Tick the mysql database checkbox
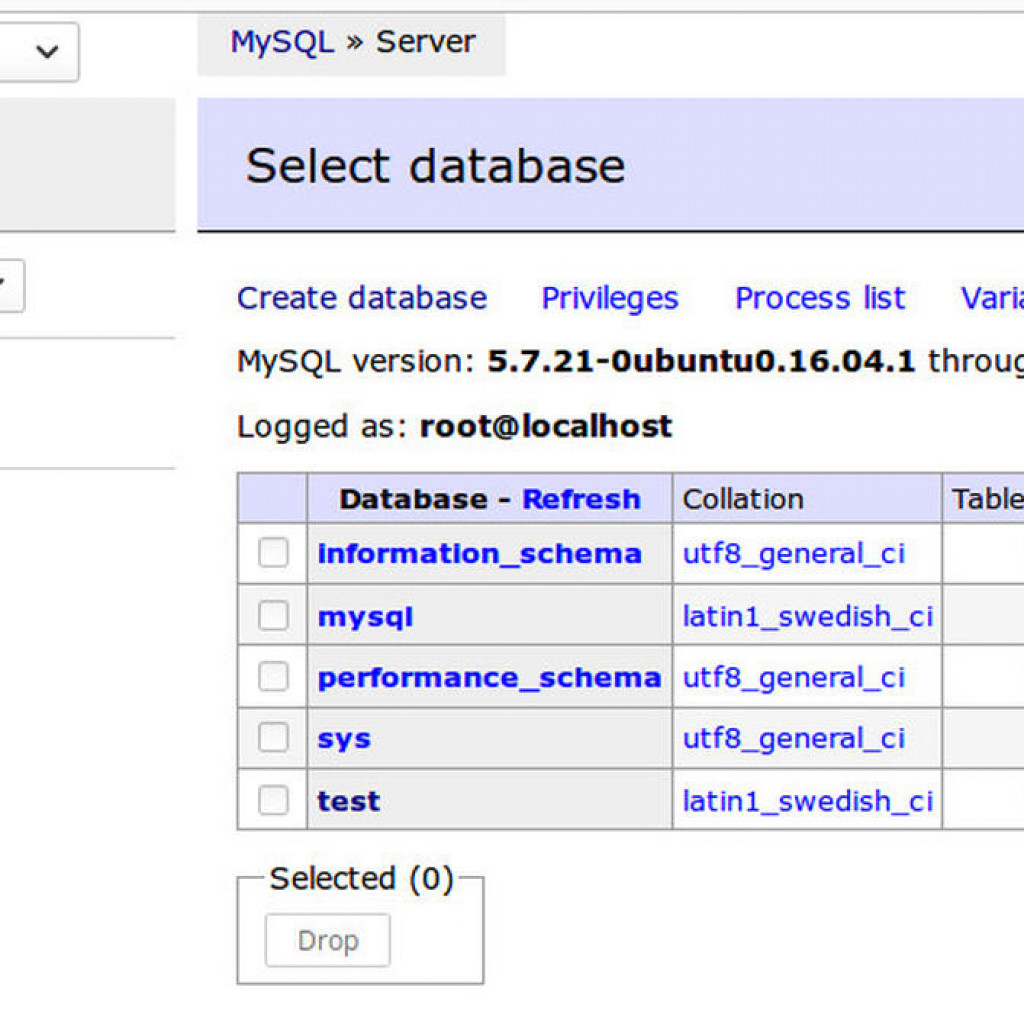 (x=273, y=615)
